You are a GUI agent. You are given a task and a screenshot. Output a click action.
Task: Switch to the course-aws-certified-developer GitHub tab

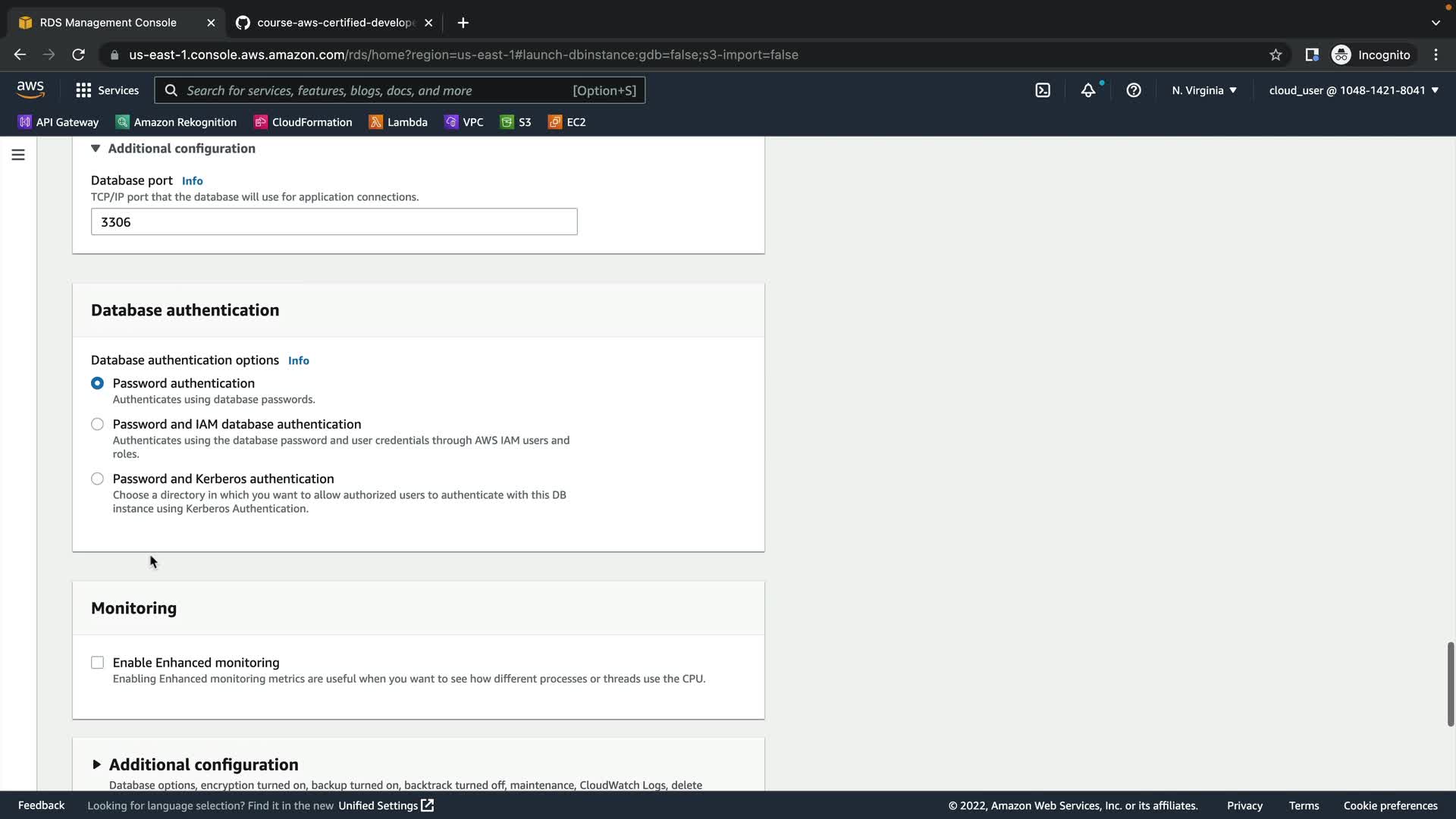coord(334,23)
